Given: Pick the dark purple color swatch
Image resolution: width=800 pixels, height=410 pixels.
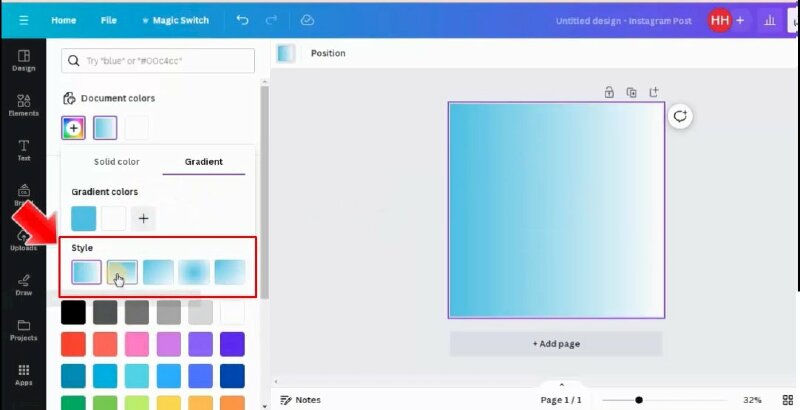Looking at the screenshot, I should point(232,344).
